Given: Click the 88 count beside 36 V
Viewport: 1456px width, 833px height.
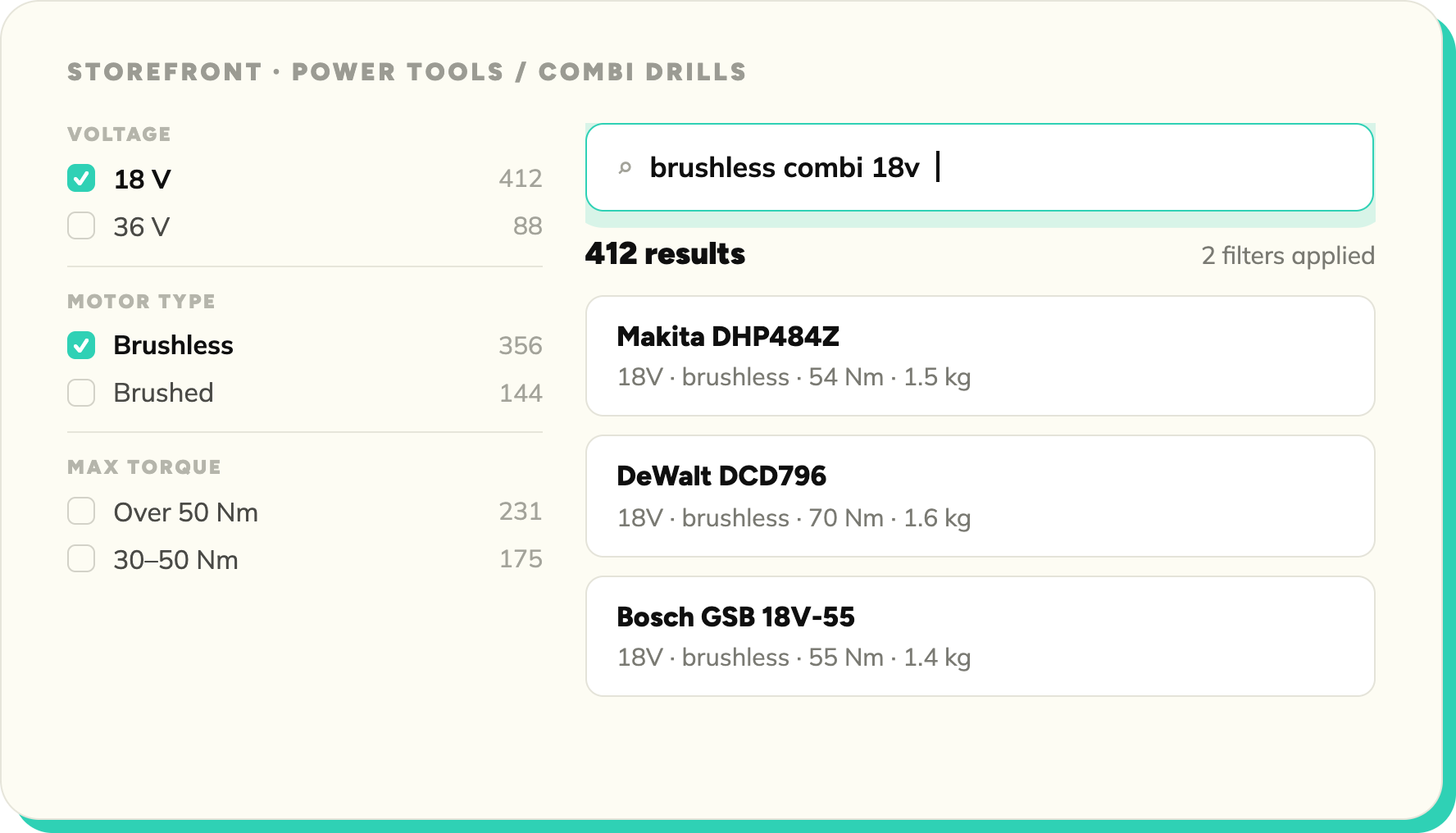Looking at the screenshot, I should (x=528, y=226).
